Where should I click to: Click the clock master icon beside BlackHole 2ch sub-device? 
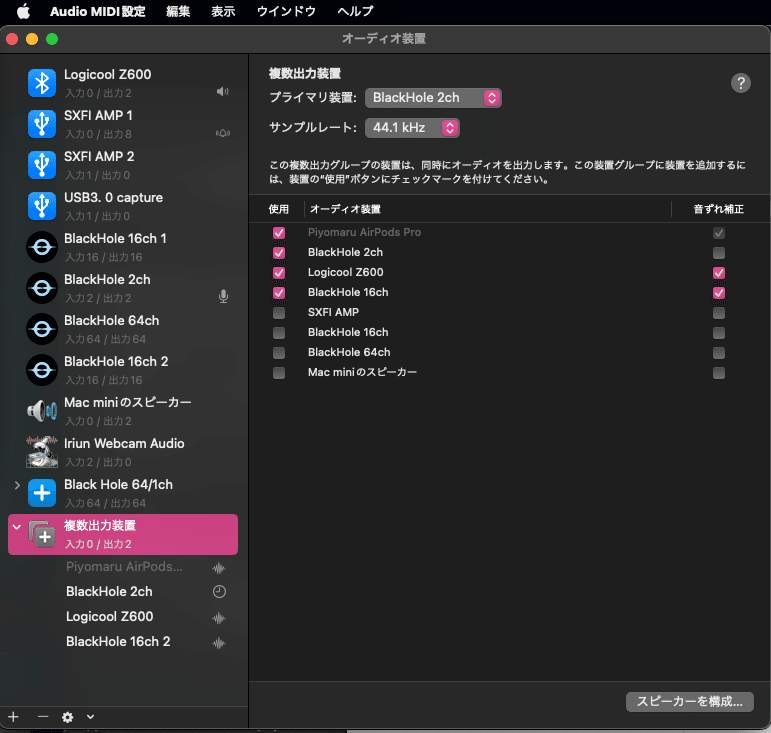pos(219,591)
